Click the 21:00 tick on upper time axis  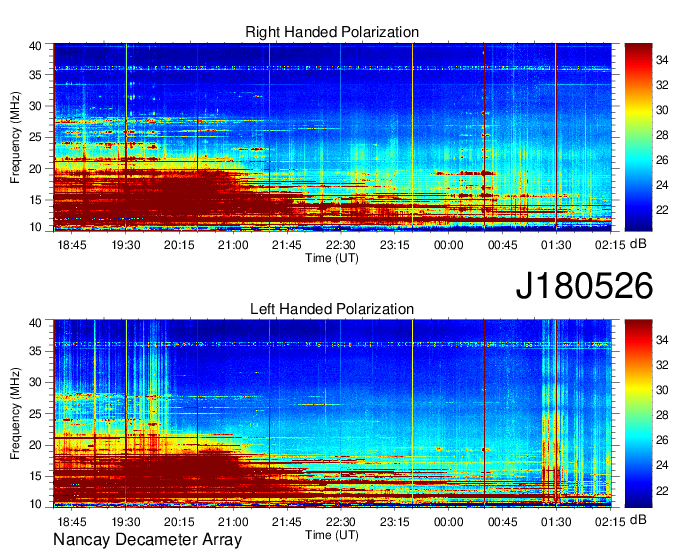point(233,245)
